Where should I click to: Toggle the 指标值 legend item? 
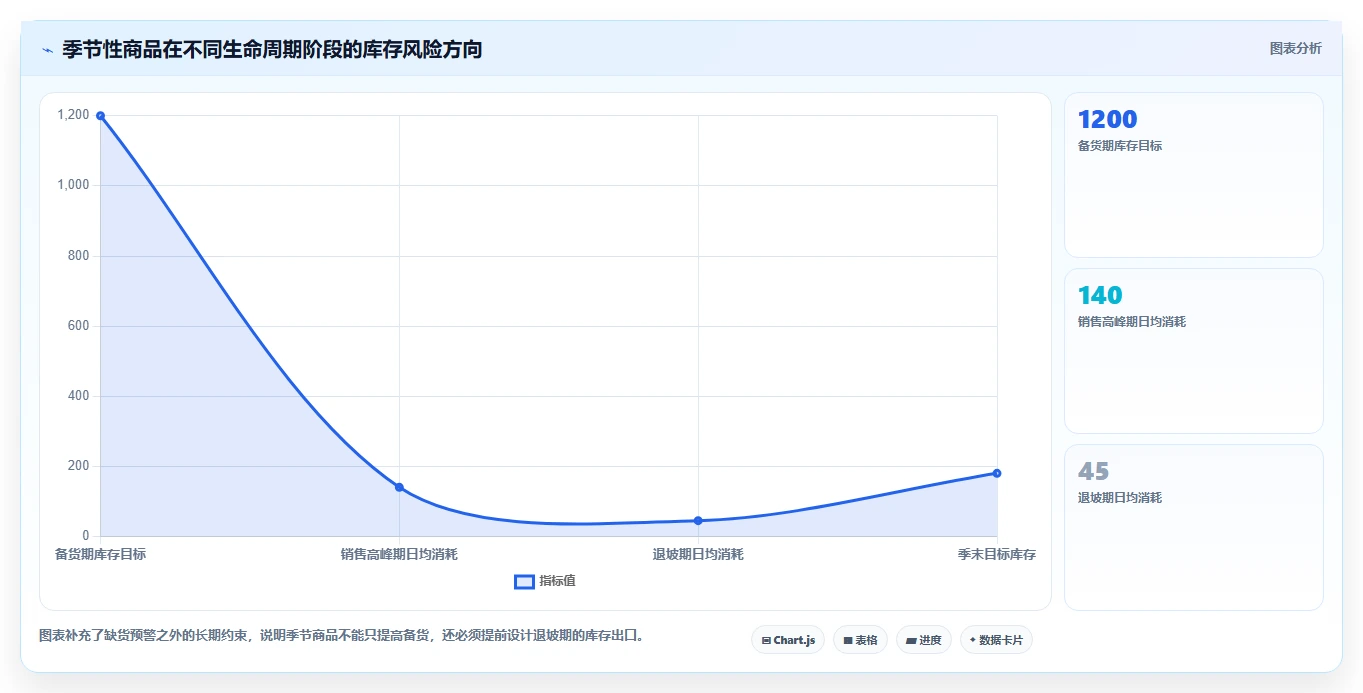(545, 581)
